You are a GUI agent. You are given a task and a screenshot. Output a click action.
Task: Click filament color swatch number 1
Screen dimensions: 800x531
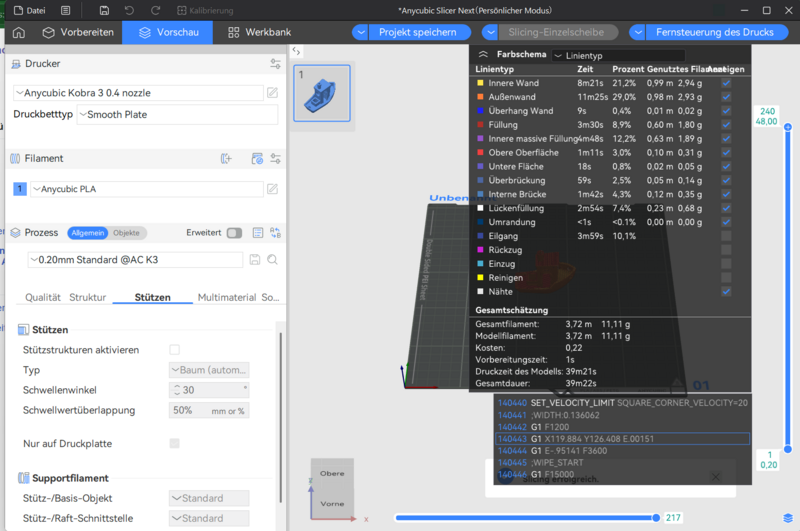(20, 189)
